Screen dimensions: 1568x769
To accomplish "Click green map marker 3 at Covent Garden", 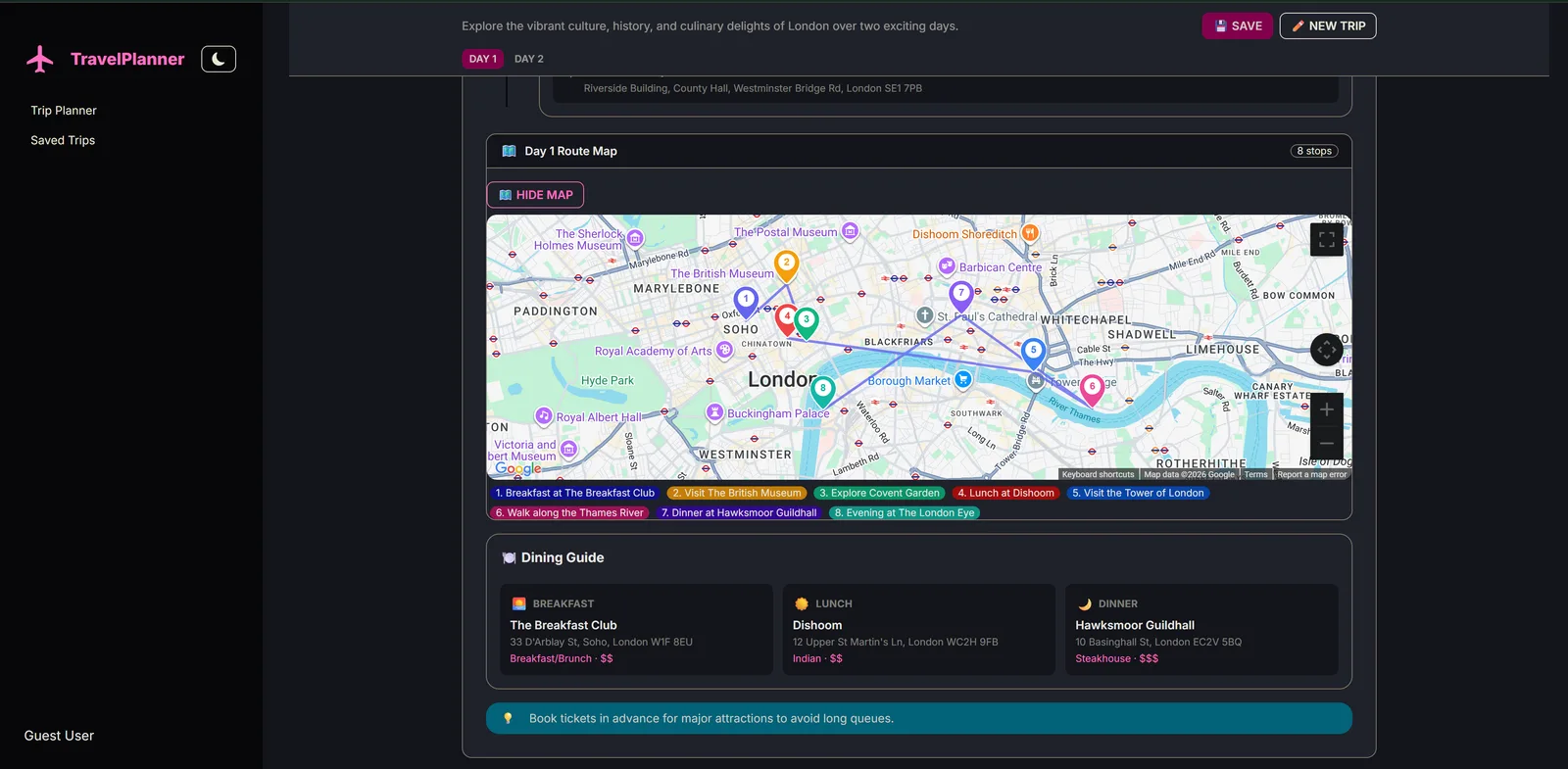I will 807,322.
